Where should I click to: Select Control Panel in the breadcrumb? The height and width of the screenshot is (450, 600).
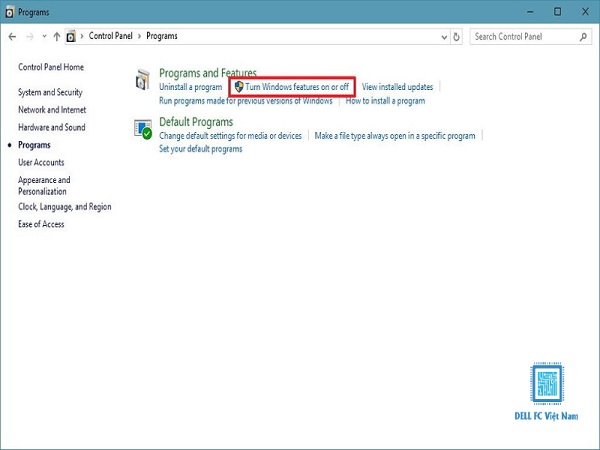coord(111,36)
